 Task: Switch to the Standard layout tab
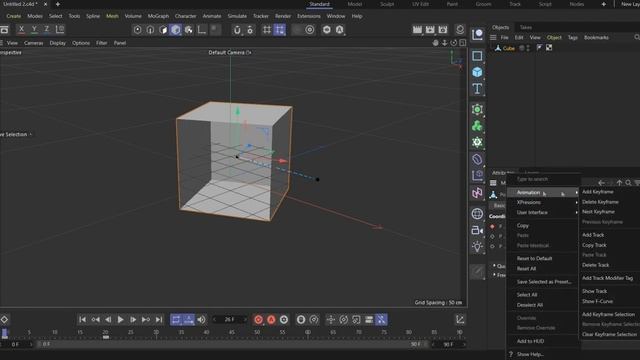tap(319, 4)
